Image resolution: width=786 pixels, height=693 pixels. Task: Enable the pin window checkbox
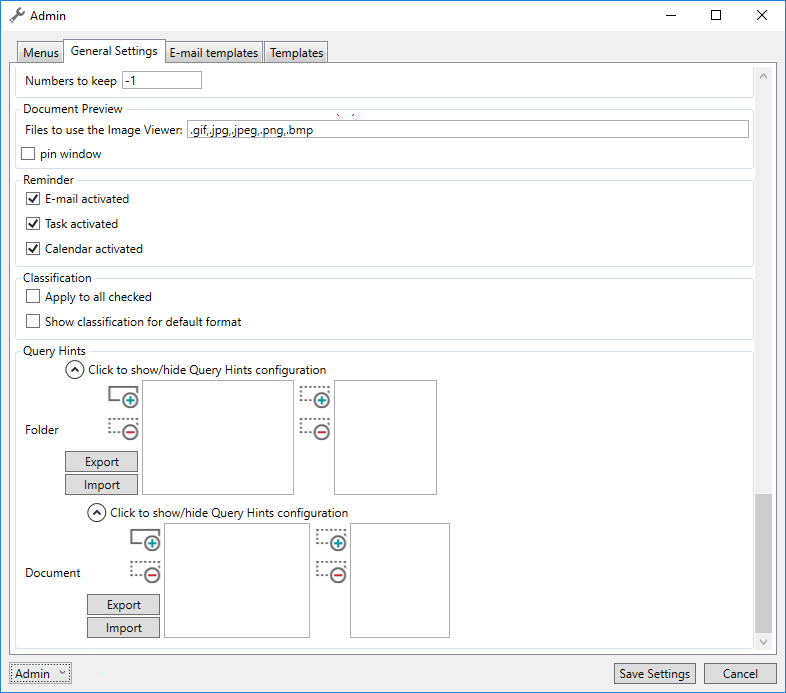[29, 154]
